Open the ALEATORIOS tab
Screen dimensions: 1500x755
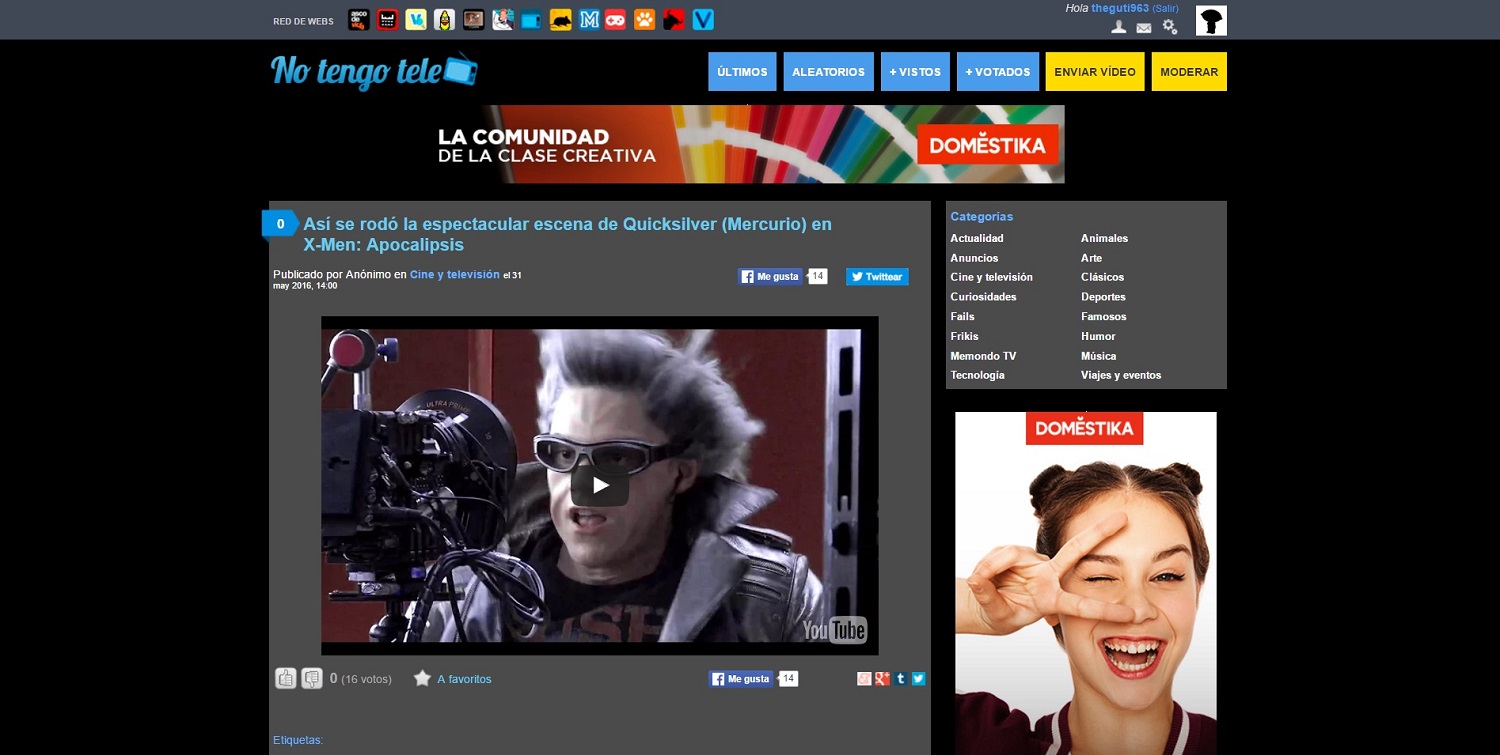tap(829, 72)
